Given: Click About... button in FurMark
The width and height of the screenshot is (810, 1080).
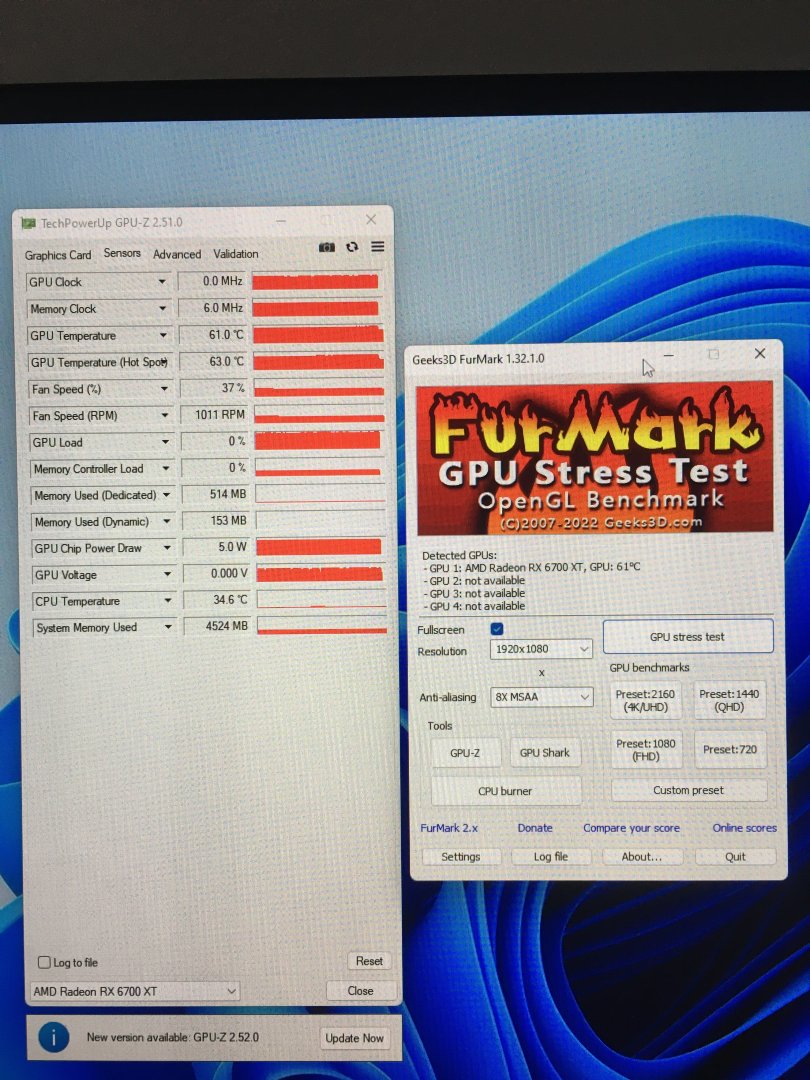Looking at the screenshot, I should (x=642, y=857).
